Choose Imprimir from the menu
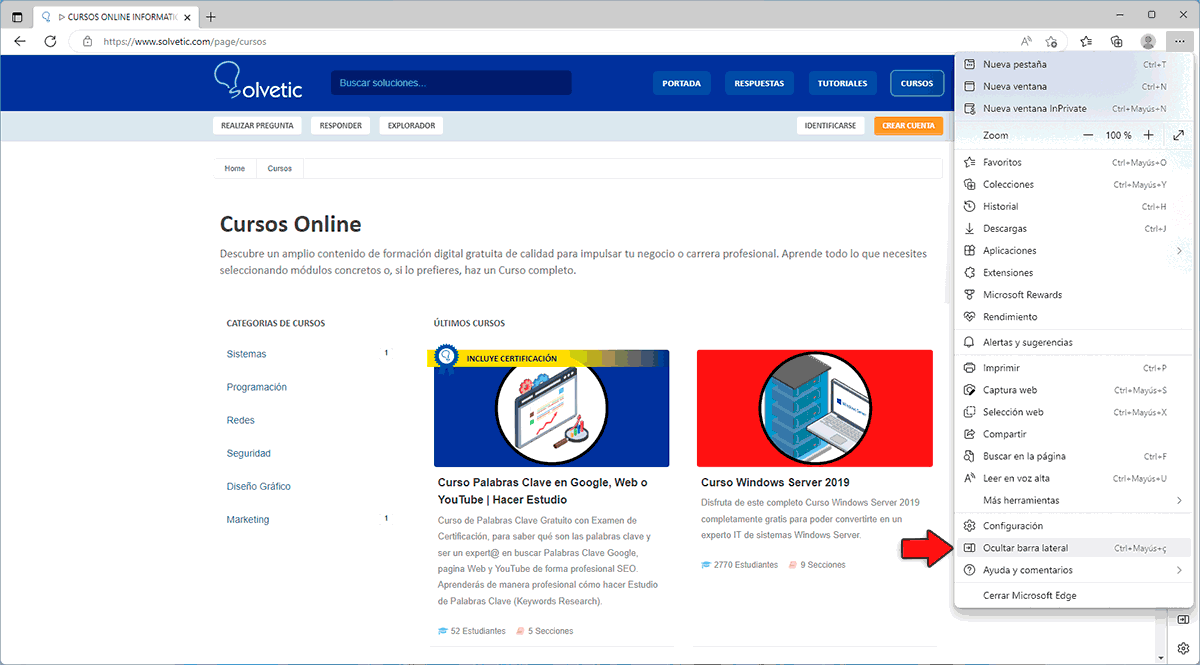This screenshot has height=665, width=1200. [x=1073, y=368]
